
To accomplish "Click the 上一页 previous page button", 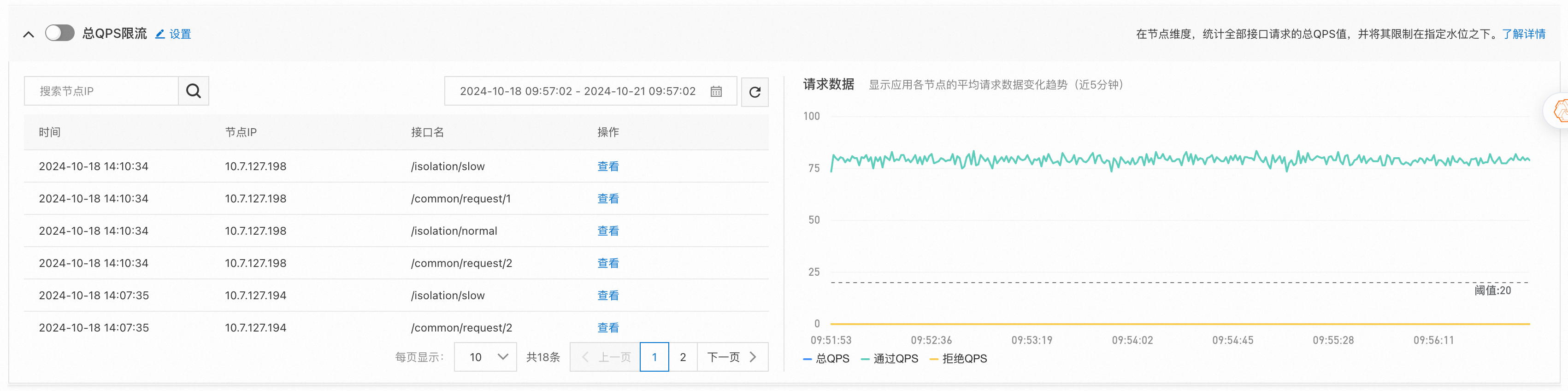I will click(605, 357).
